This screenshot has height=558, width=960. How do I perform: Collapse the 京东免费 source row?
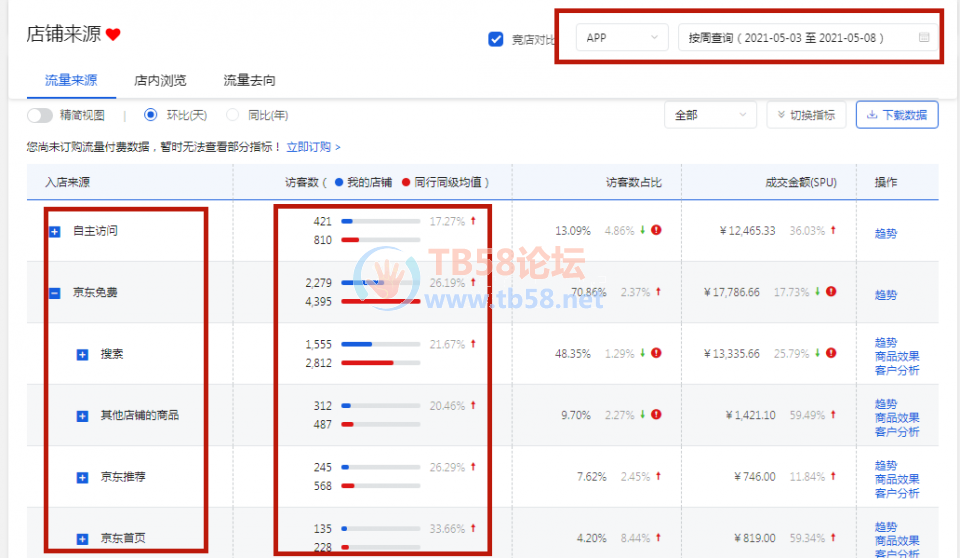coord(54,293)
